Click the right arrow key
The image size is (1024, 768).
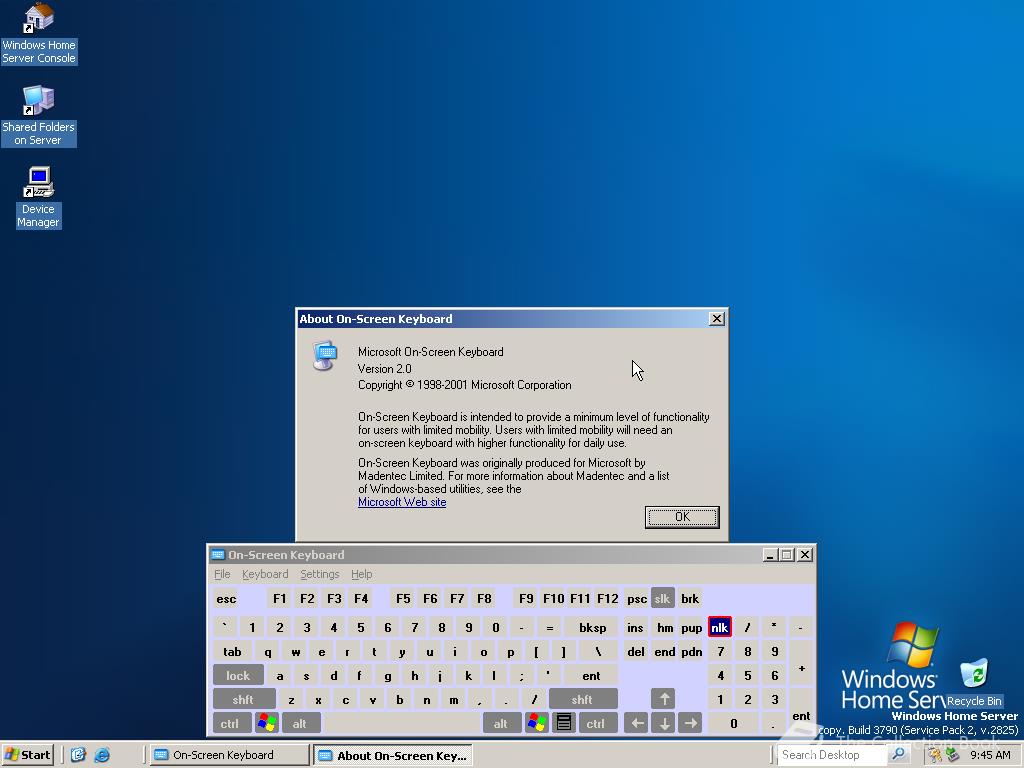pos(690,724)
